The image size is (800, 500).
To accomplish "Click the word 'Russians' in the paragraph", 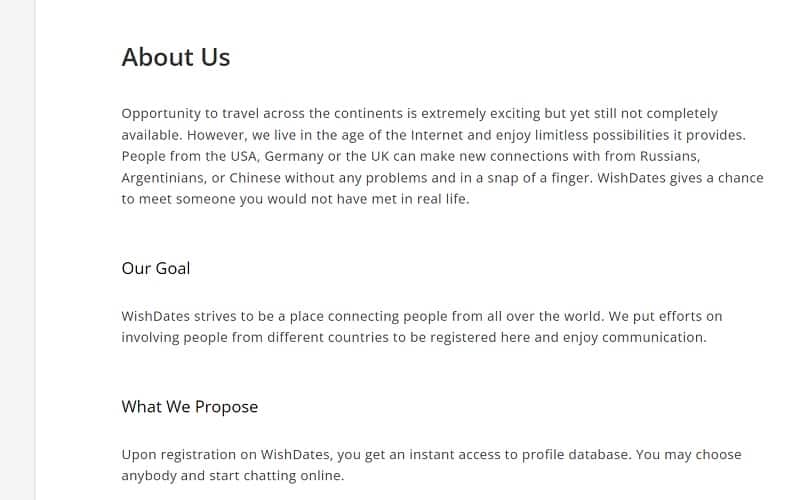I will 670,156.
